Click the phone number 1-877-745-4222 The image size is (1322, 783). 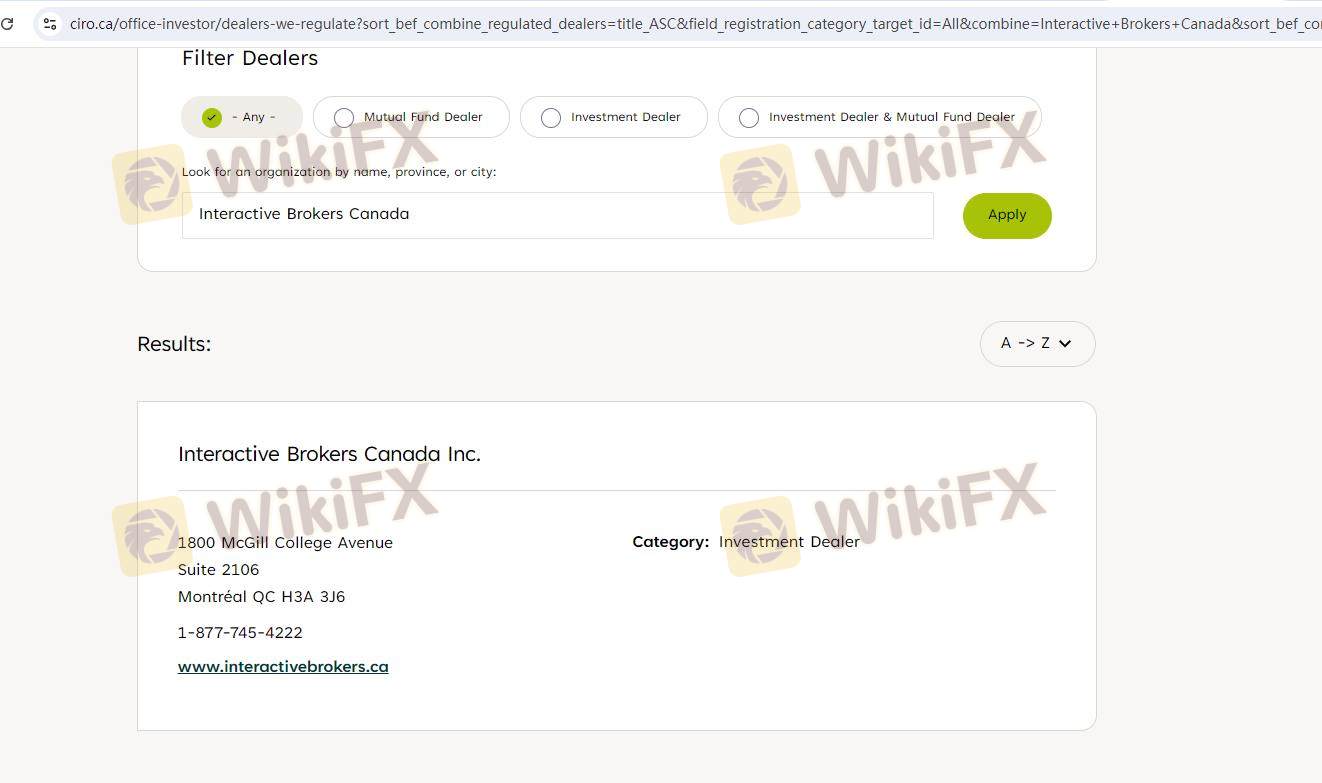coord(240,633)
